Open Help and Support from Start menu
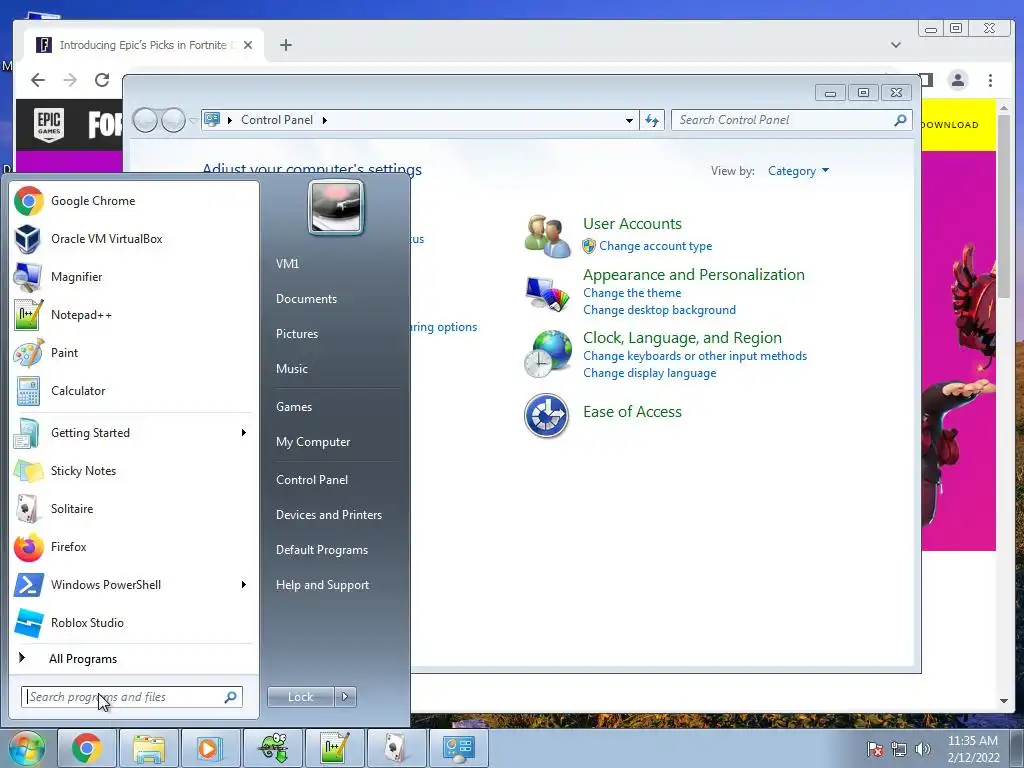This screenshot has height=768, width=1024. pos(322,586)
